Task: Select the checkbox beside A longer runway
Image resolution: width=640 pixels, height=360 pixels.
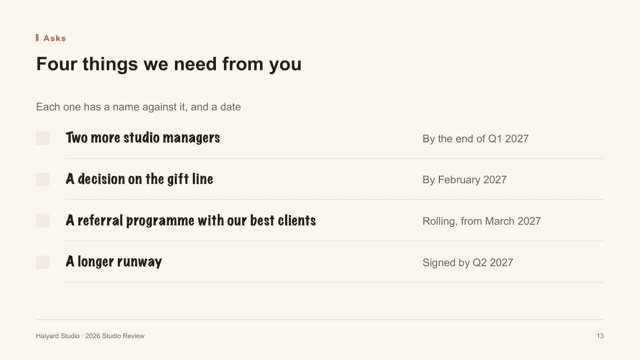Action: pyautogui.click(x=43, y=262)
